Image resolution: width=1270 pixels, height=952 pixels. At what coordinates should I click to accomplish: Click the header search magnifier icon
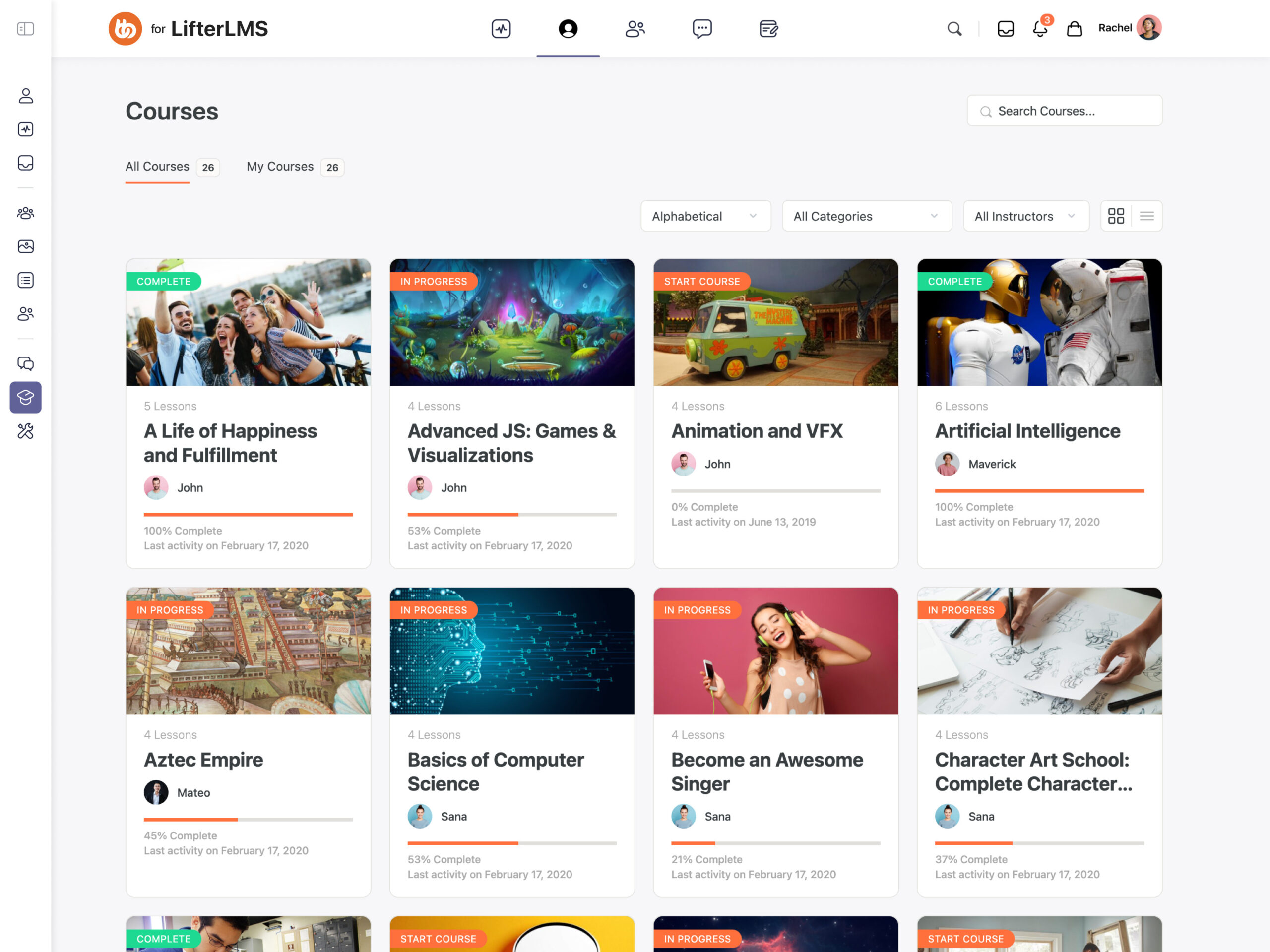(954, 29)
